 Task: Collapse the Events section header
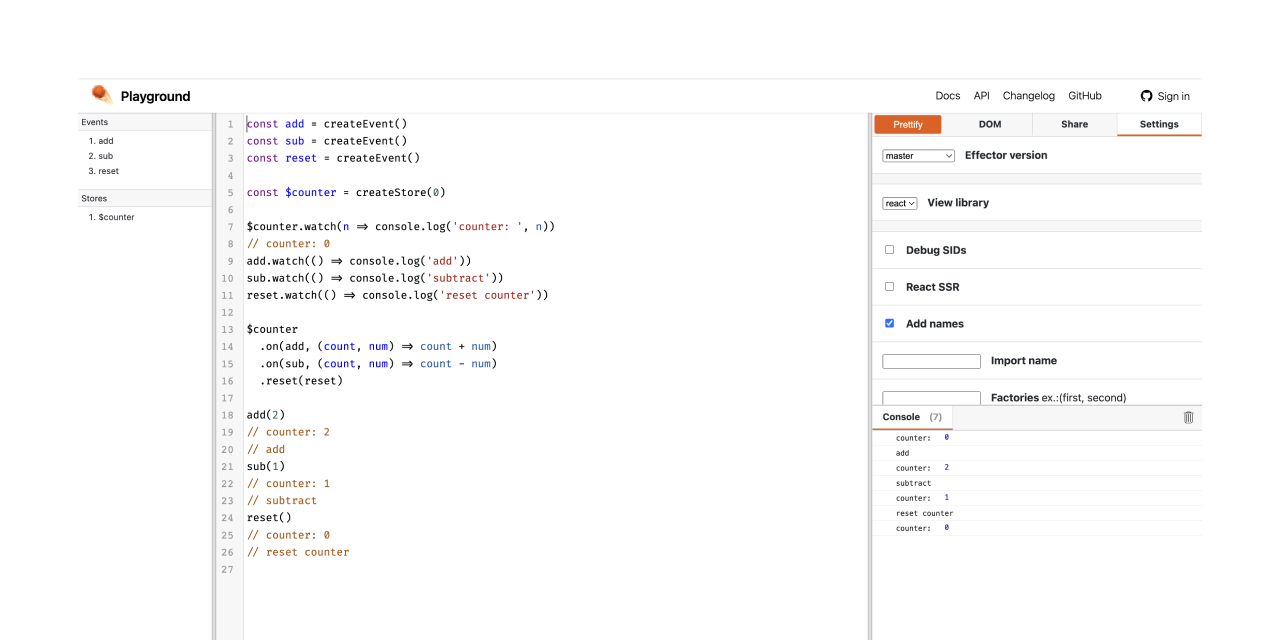tap(94, 122)
